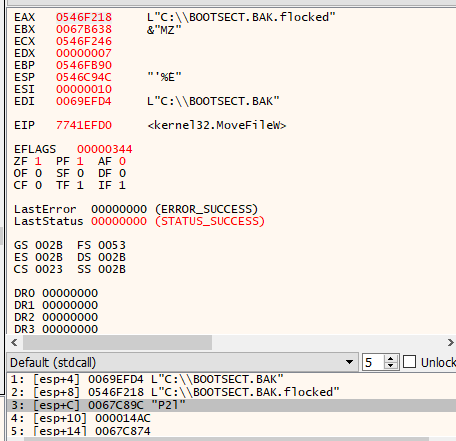456x441 pixels.
Task: Select the DR3 debug register value
Action: coord(70,329)
